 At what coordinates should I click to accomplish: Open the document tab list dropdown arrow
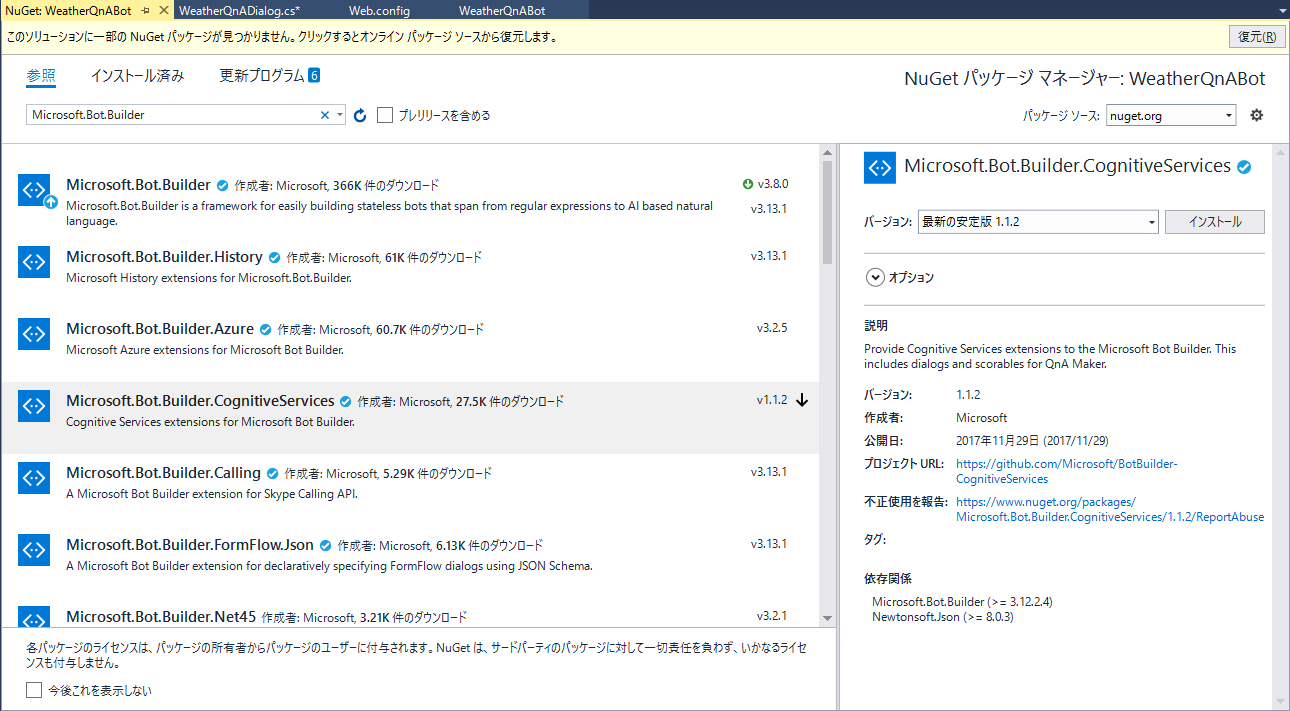[x=1281, y=10]
